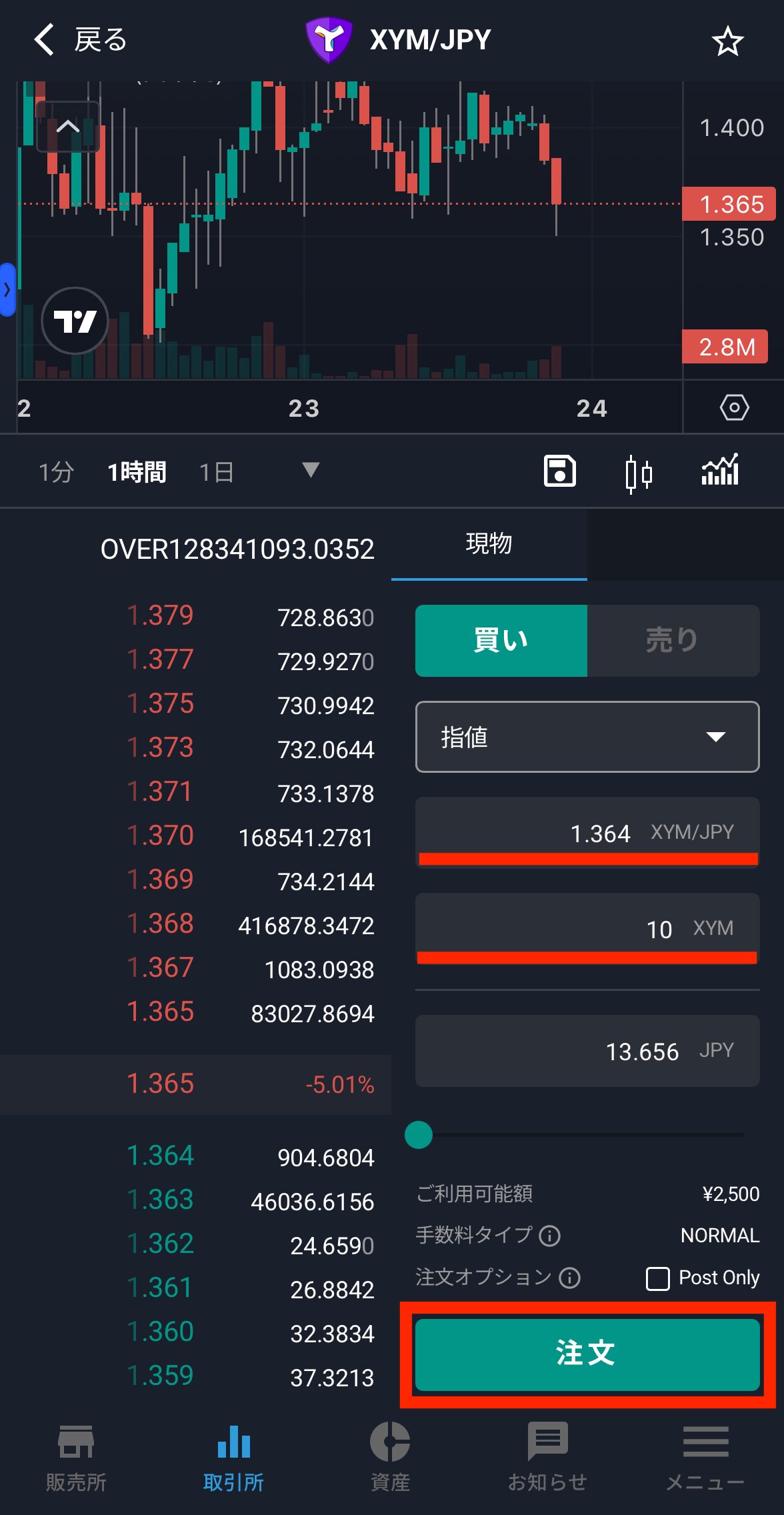
Task: Collapse the chart header with the up chevron
Action: (x=67, y=127)
